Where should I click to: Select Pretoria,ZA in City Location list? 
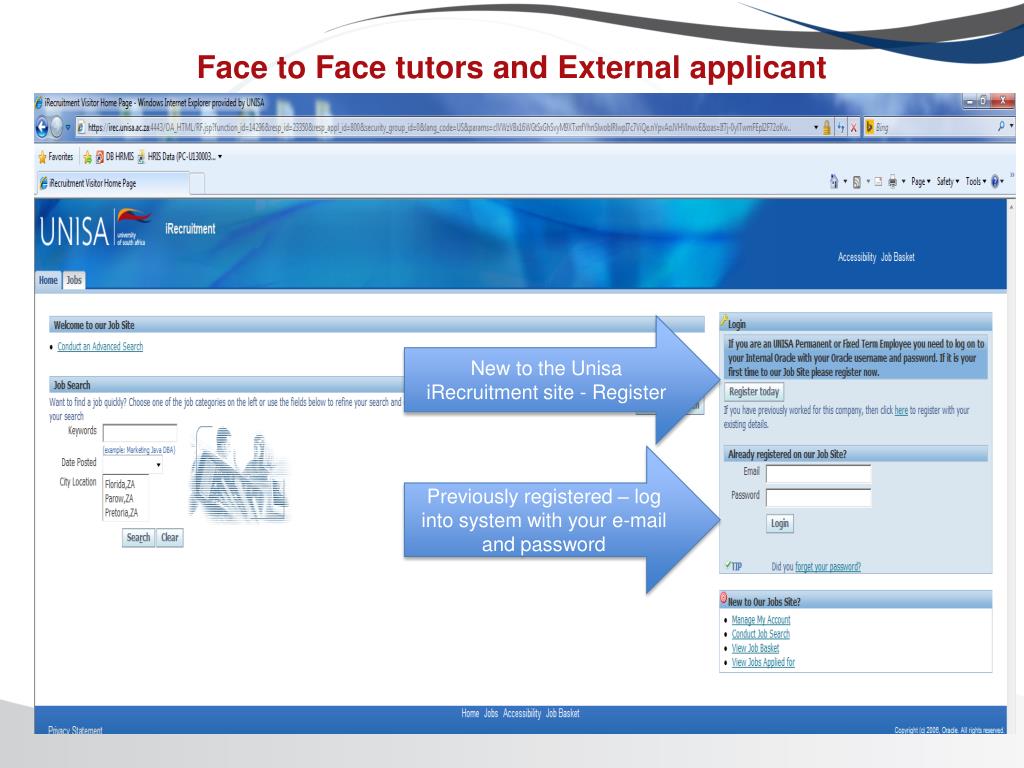121,513
